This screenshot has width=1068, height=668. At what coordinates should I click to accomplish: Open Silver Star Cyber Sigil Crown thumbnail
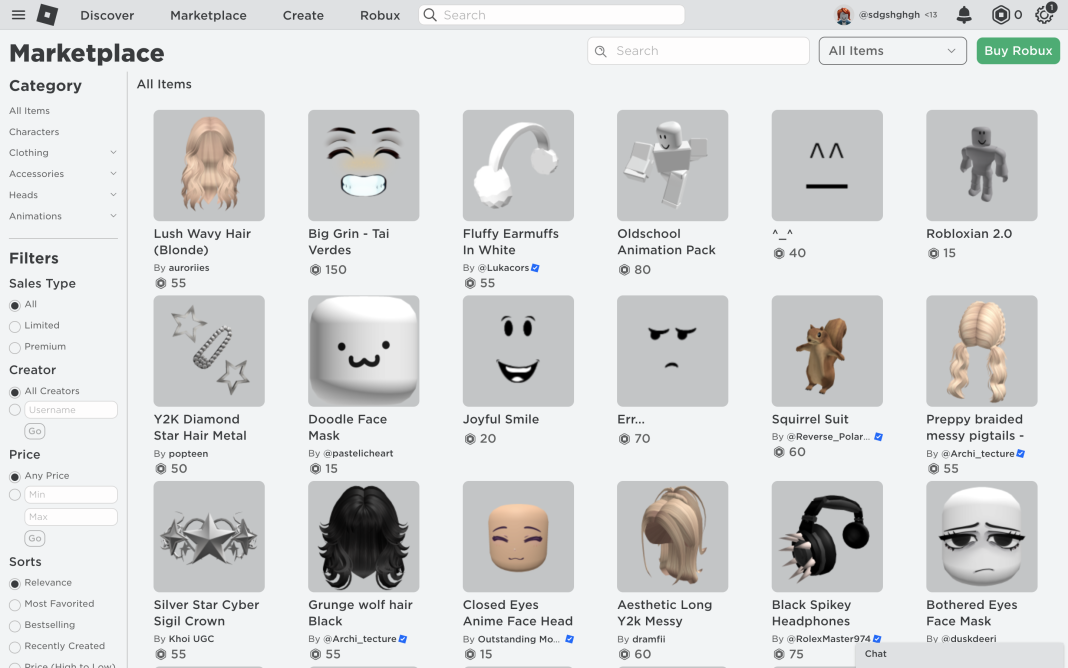(x=209, y=537)
